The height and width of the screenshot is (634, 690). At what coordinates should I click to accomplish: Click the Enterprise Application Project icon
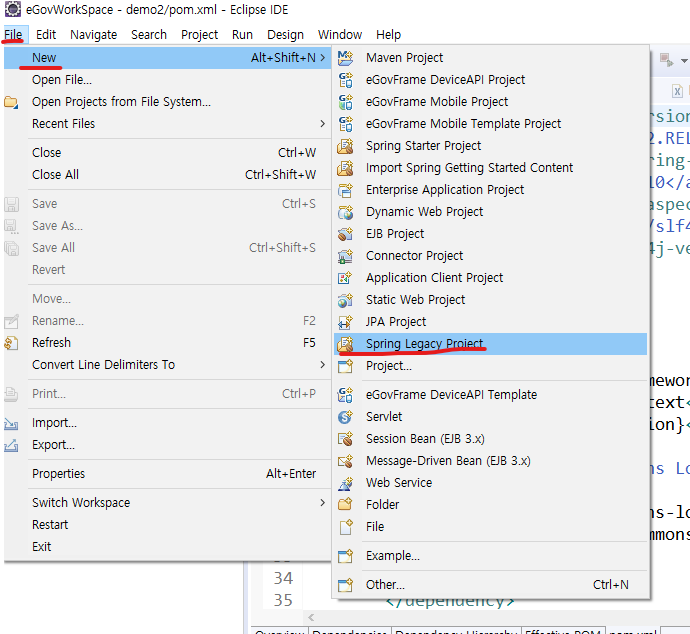click(345, 190)
